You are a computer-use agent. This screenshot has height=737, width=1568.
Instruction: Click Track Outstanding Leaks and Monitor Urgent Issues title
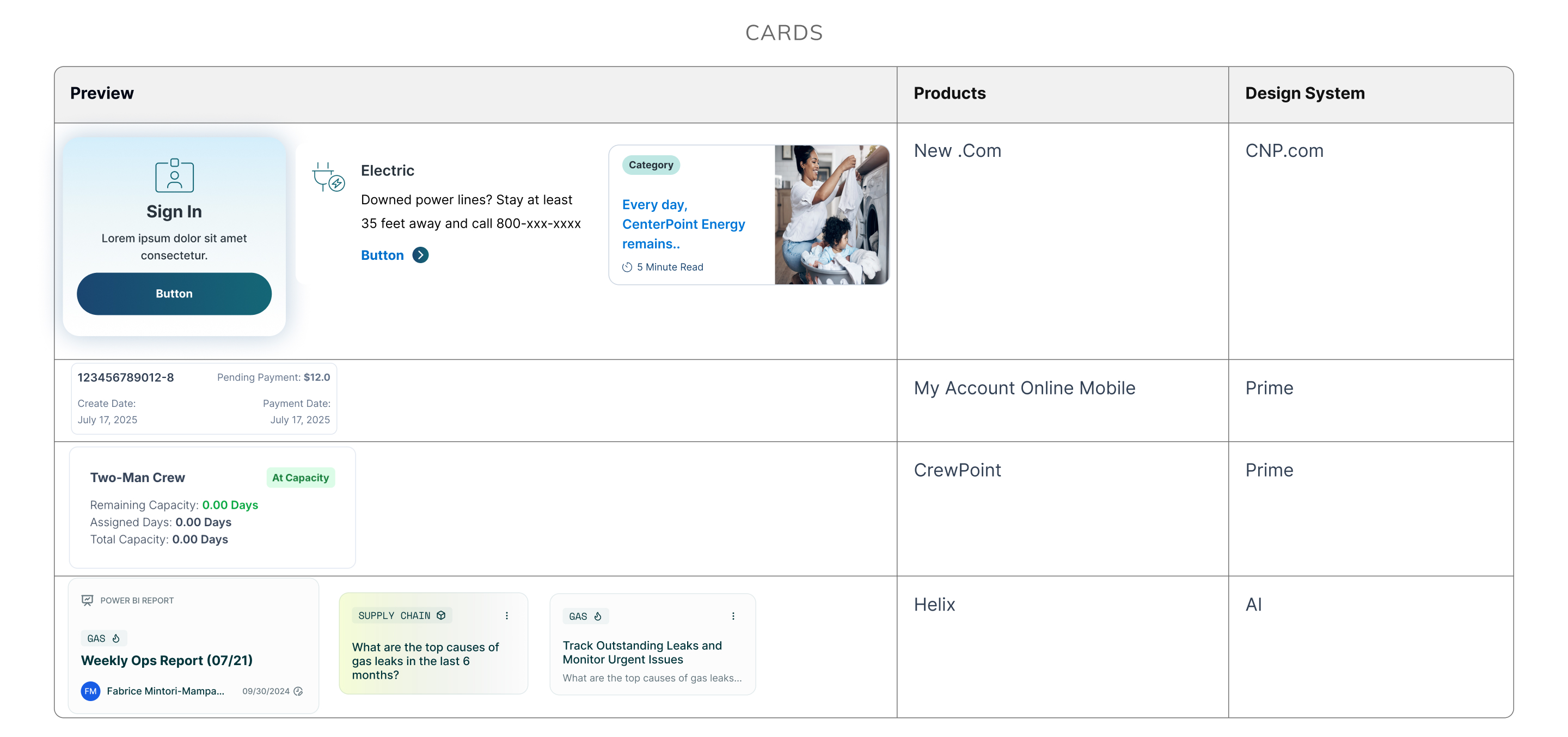642,653
